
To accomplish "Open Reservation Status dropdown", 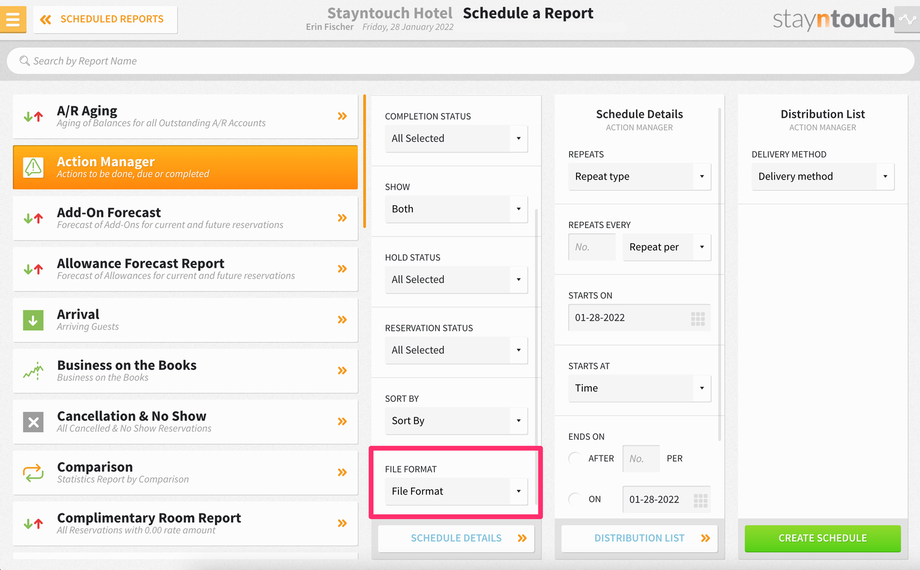I will coord(456,350).
